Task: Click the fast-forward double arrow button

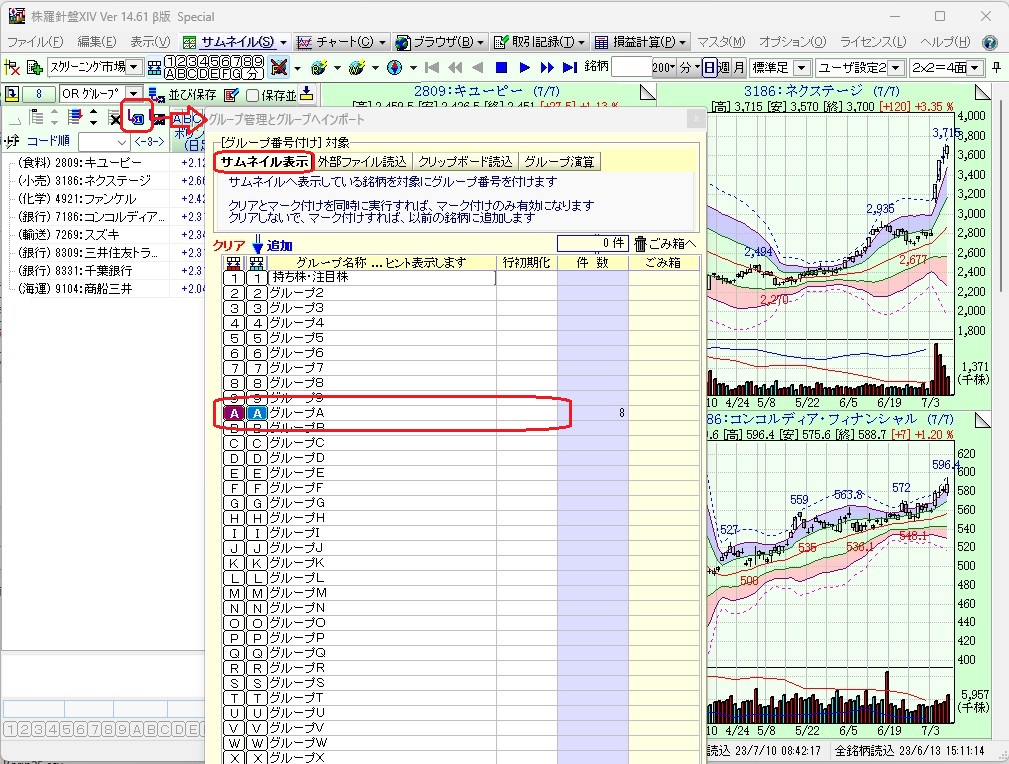Action: coord(547,67)
